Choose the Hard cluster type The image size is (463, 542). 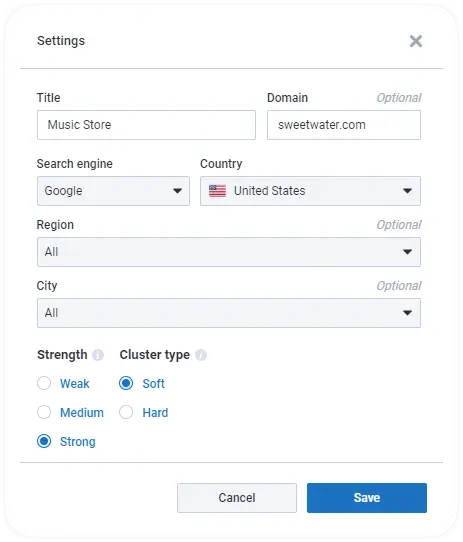click(126, 412)
